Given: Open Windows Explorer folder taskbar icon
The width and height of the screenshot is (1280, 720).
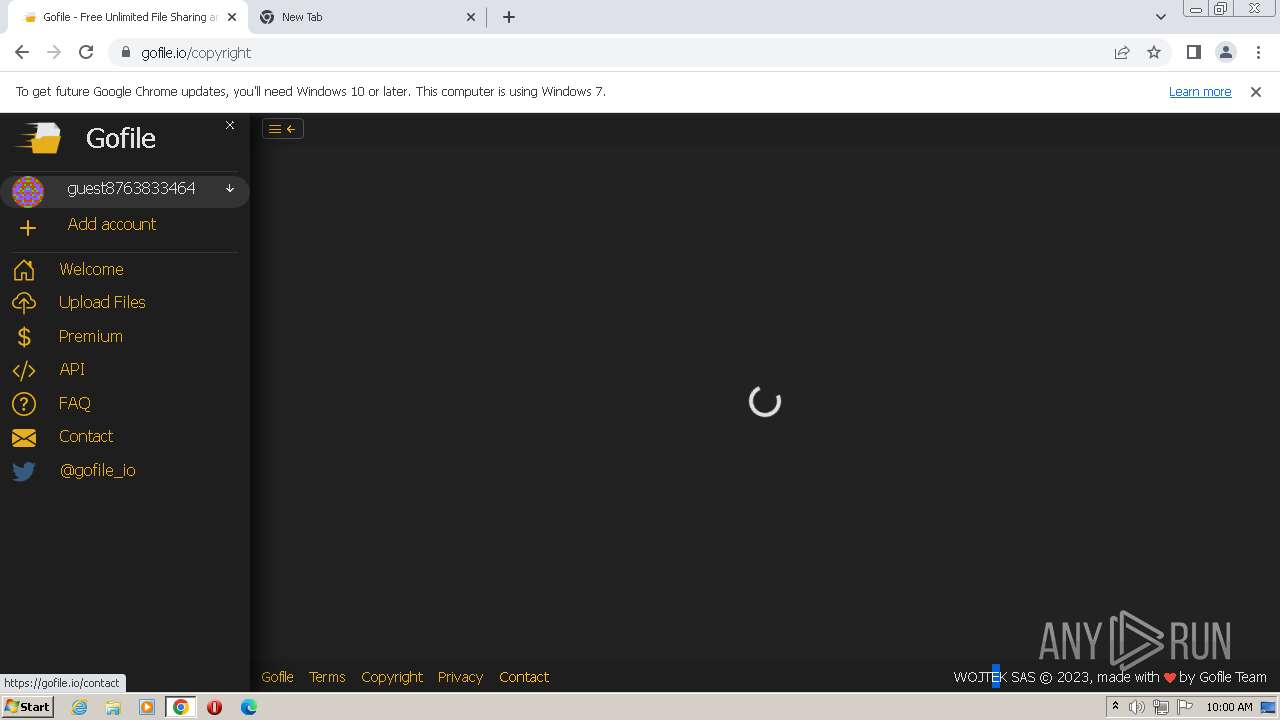Looking at the screenshot, I should [x=113, y=707].
